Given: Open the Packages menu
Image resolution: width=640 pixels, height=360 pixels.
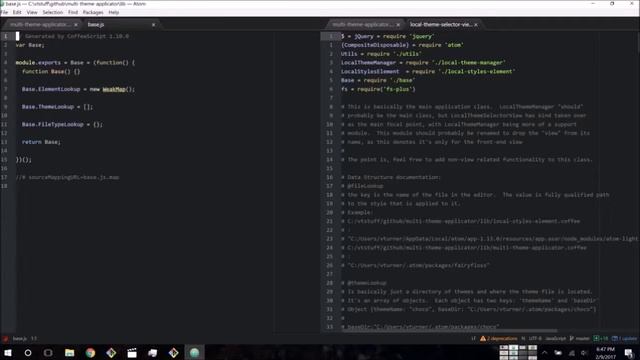Looking at the screenshot, I should point(93,12).
